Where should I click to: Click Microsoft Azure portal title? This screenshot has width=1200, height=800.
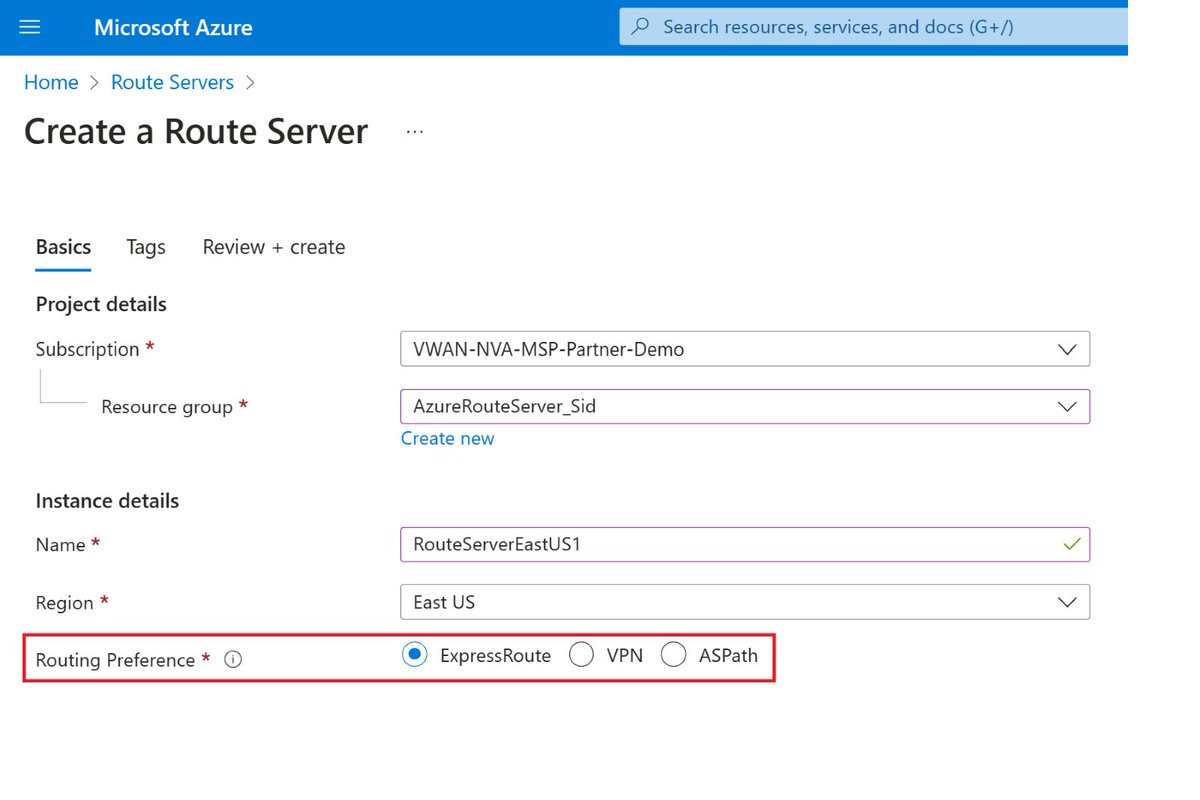tap(173, 27)
